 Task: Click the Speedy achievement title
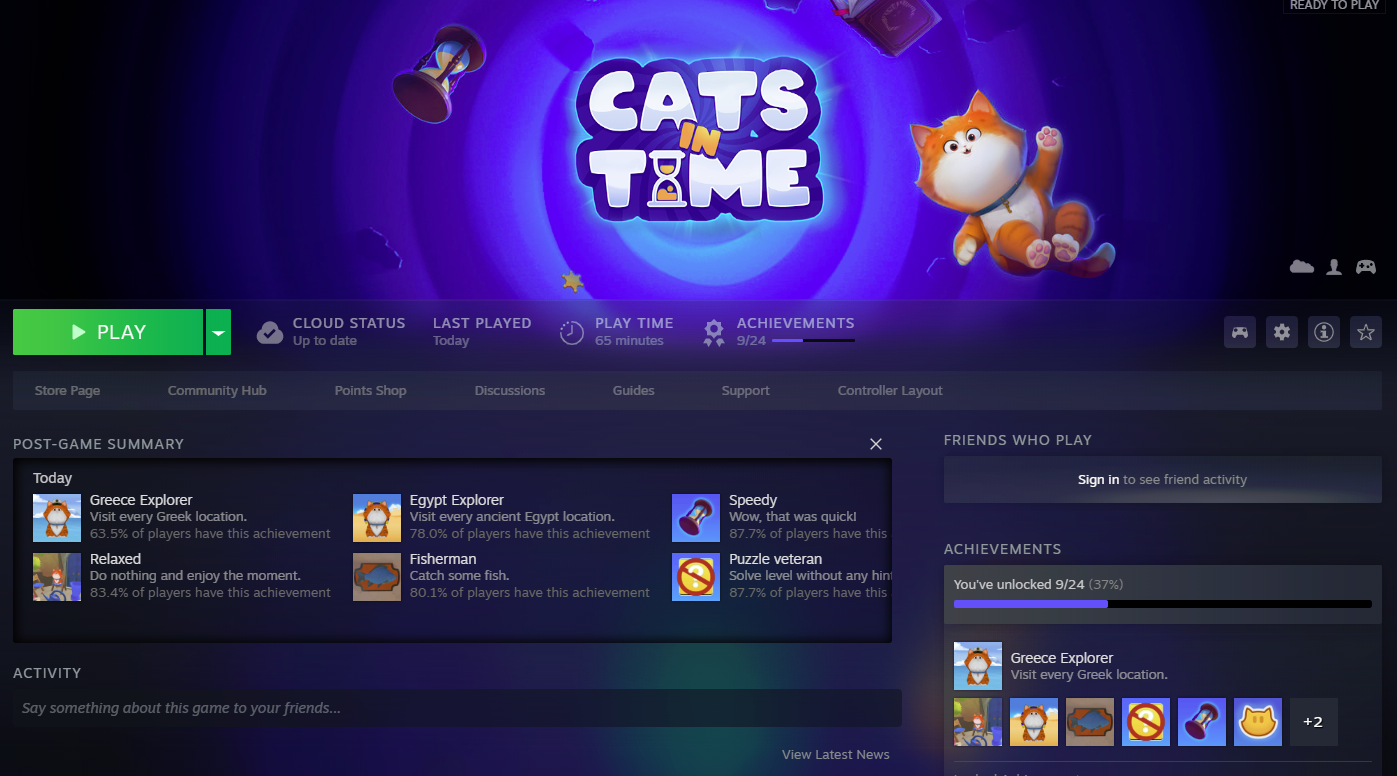(x=753, y=500)
